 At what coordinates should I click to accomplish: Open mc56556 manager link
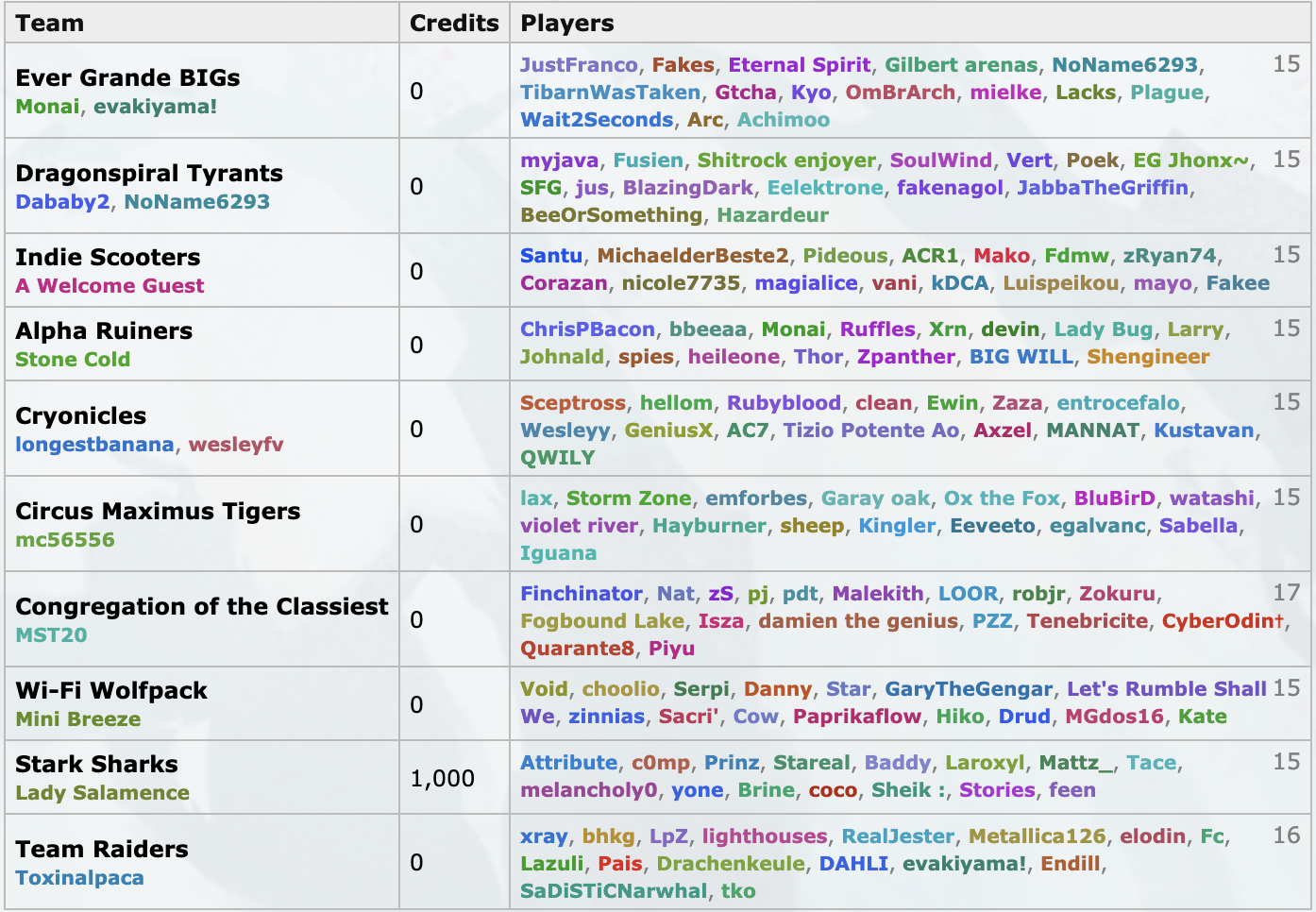(x=65, y=540)
